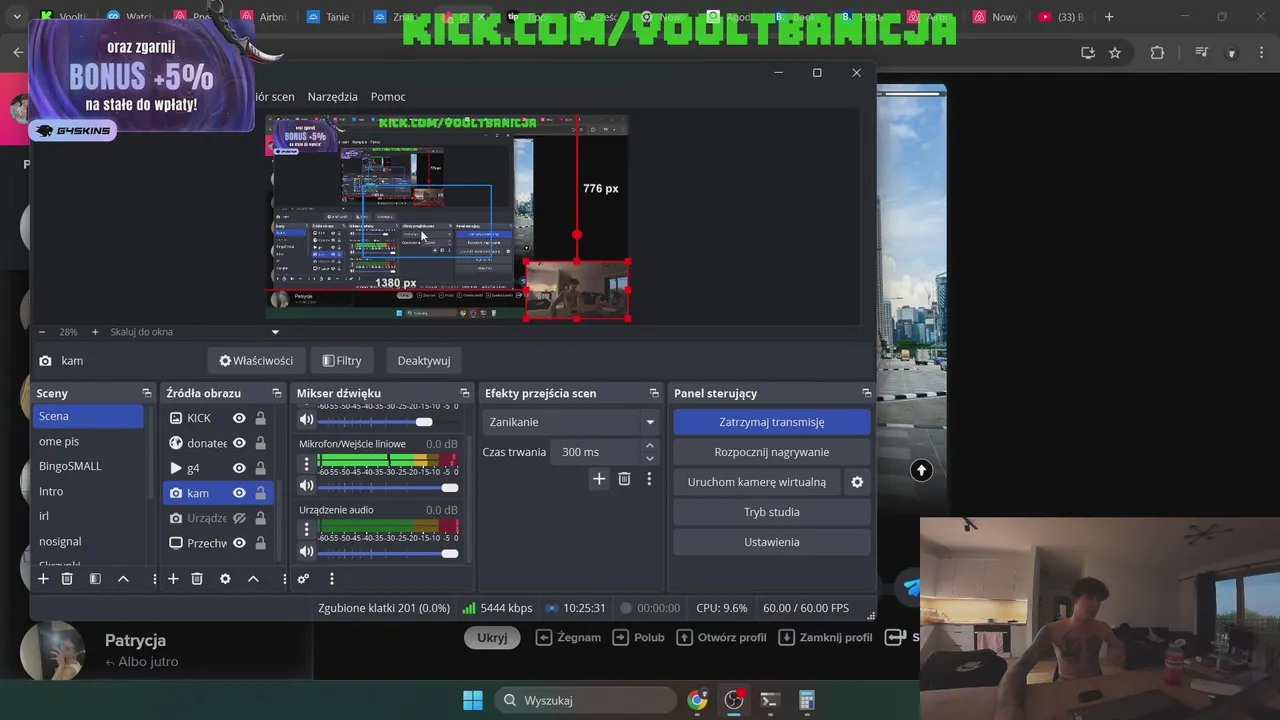The height and width of the screenshot is (720, 1280).
Task: Move source up in Źródła obrazu
Action: [253, 579]
